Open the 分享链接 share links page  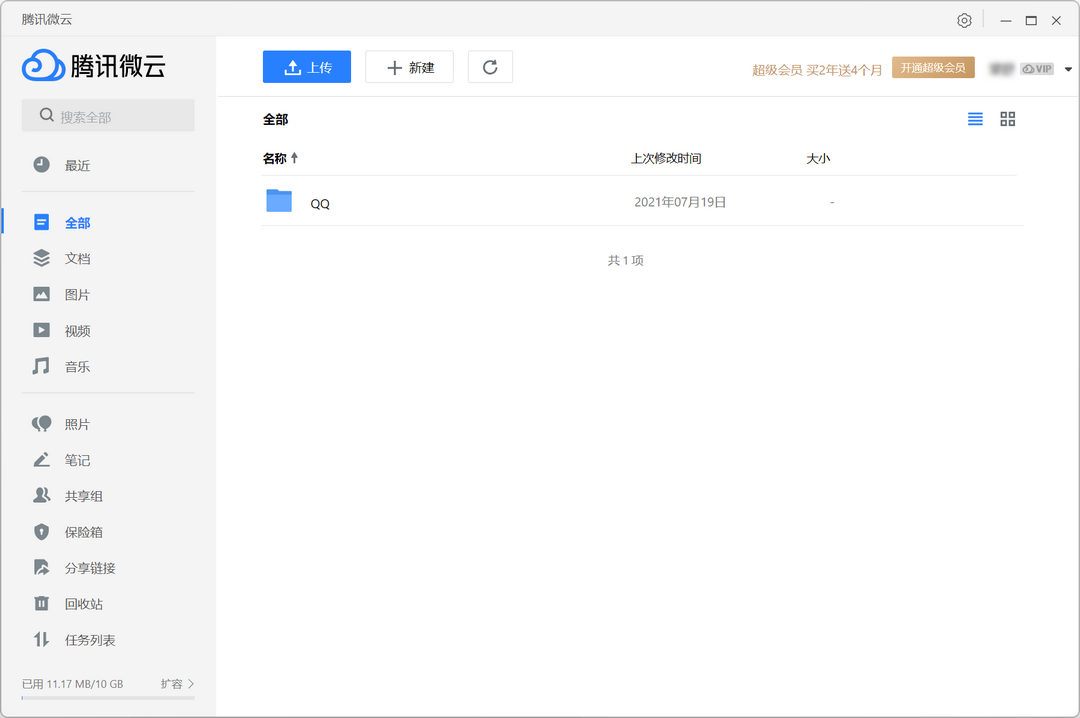click(x=89, y=568)
